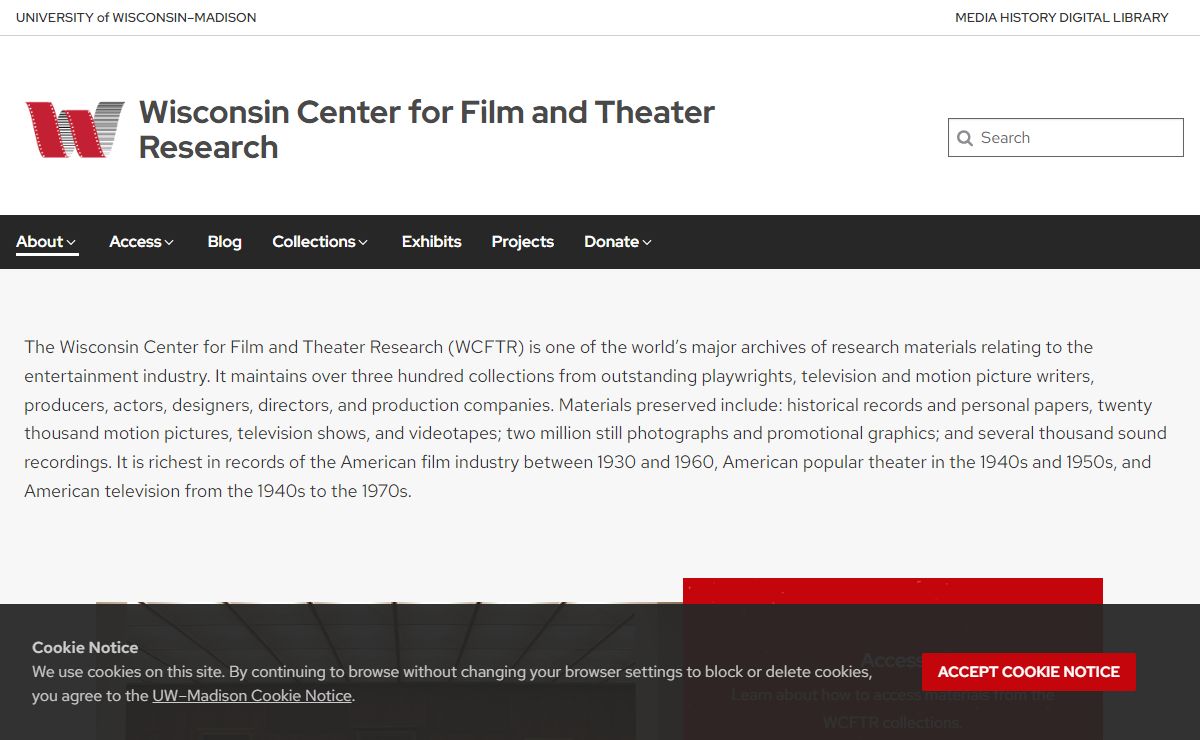
Task: Click the 'Cookie Notice' heading text
Action: click(85, 647)
